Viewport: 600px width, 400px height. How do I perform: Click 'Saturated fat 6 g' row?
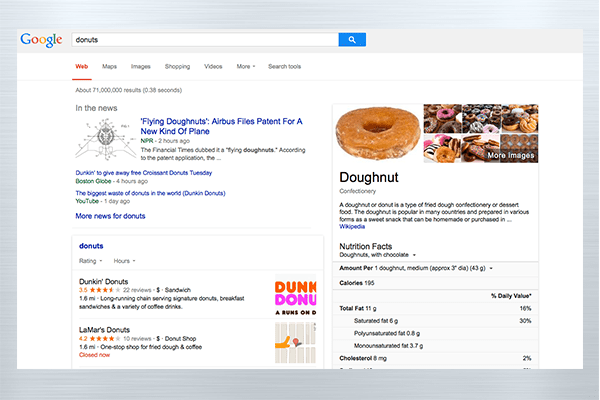435,321
